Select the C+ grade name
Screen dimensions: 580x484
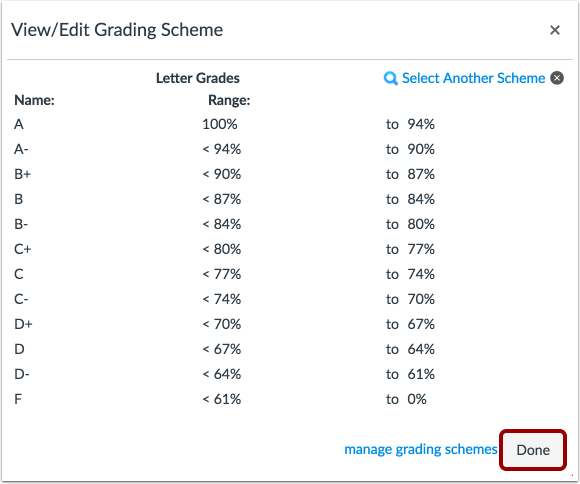(x=23, y=249)
